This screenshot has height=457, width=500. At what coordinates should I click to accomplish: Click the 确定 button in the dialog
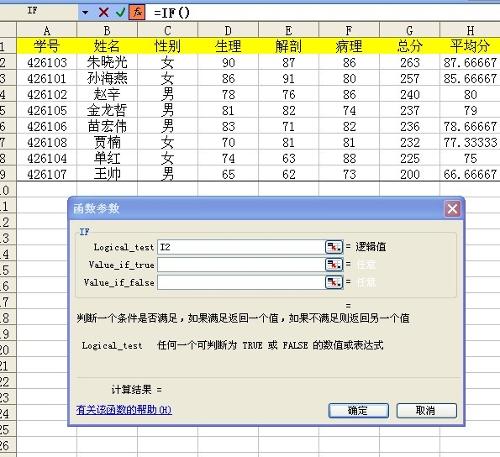click(358, 410)
